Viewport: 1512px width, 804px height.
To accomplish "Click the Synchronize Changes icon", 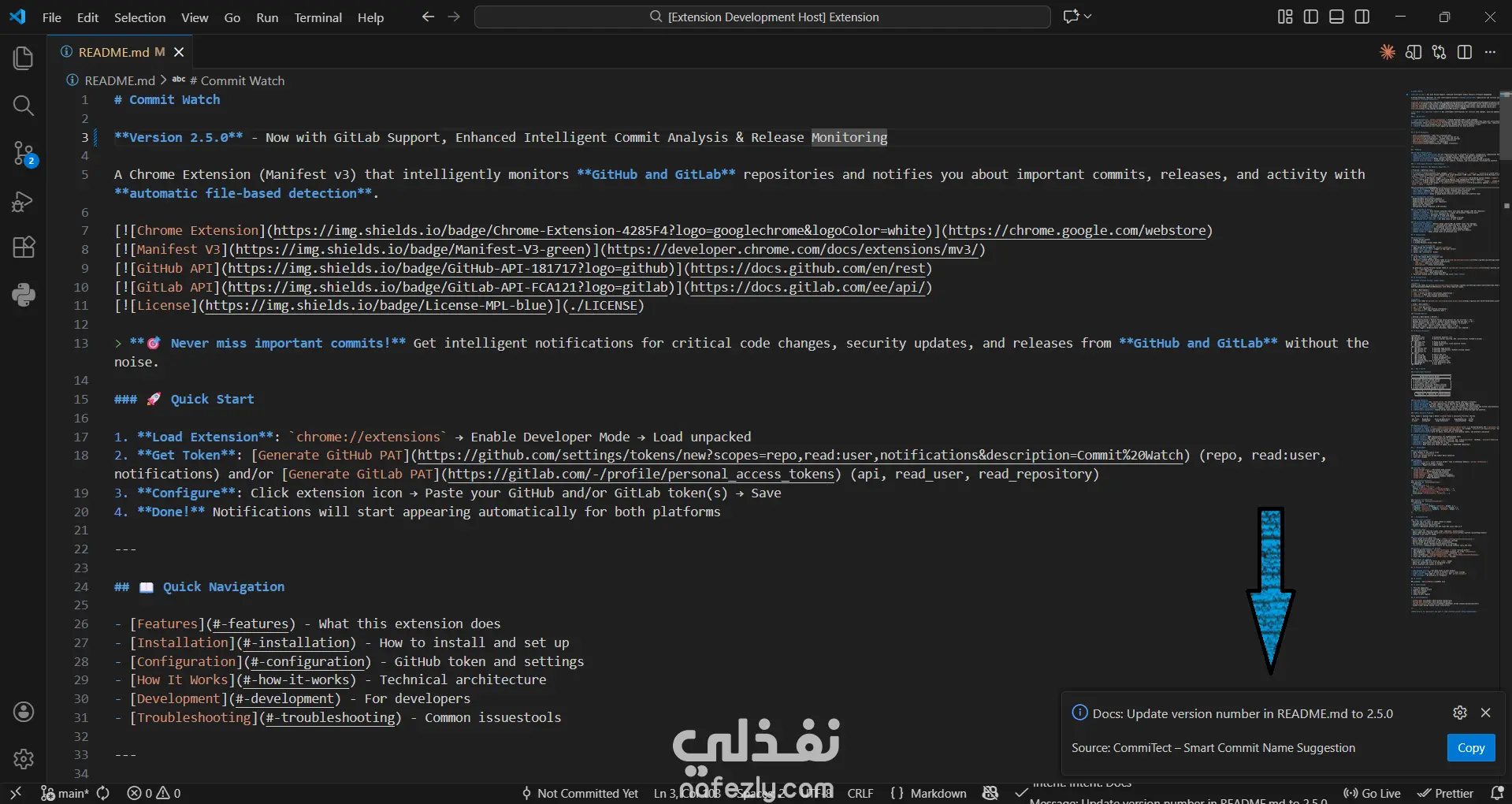I will (x=103, y=793).
